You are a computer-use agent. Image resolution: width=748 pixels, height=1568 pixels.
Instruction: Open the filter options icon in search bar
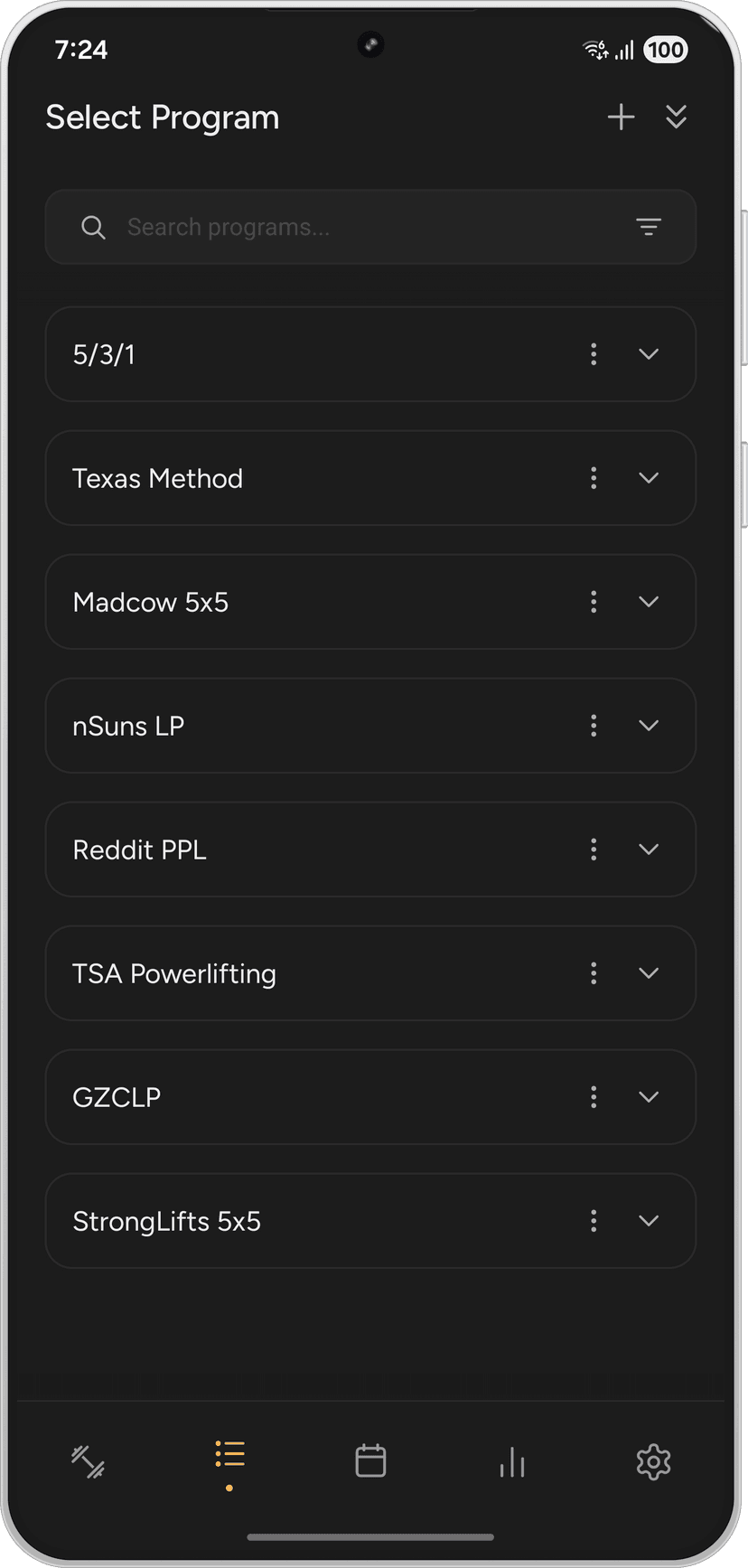649,227
